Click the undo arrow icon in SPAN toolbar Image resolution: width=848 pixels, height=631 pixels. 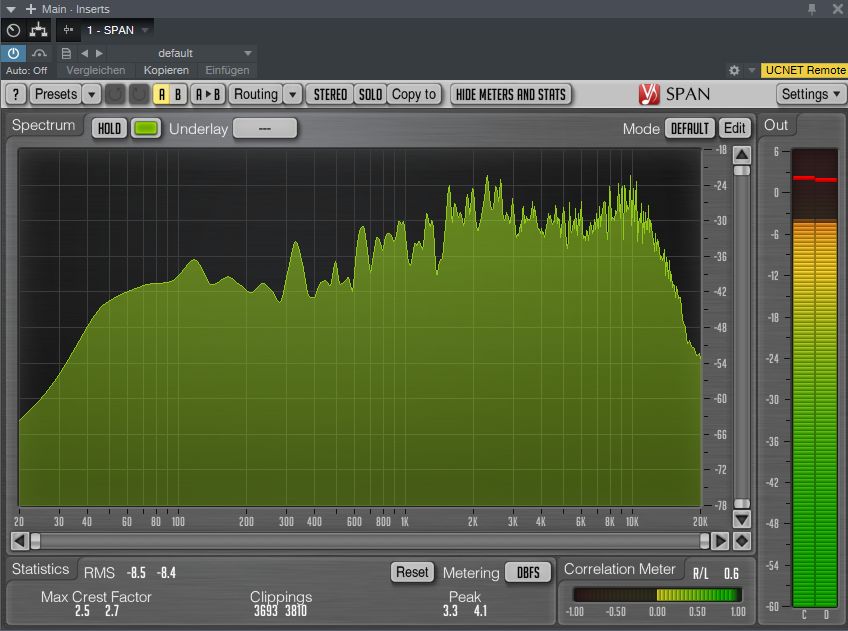point(115,94)
